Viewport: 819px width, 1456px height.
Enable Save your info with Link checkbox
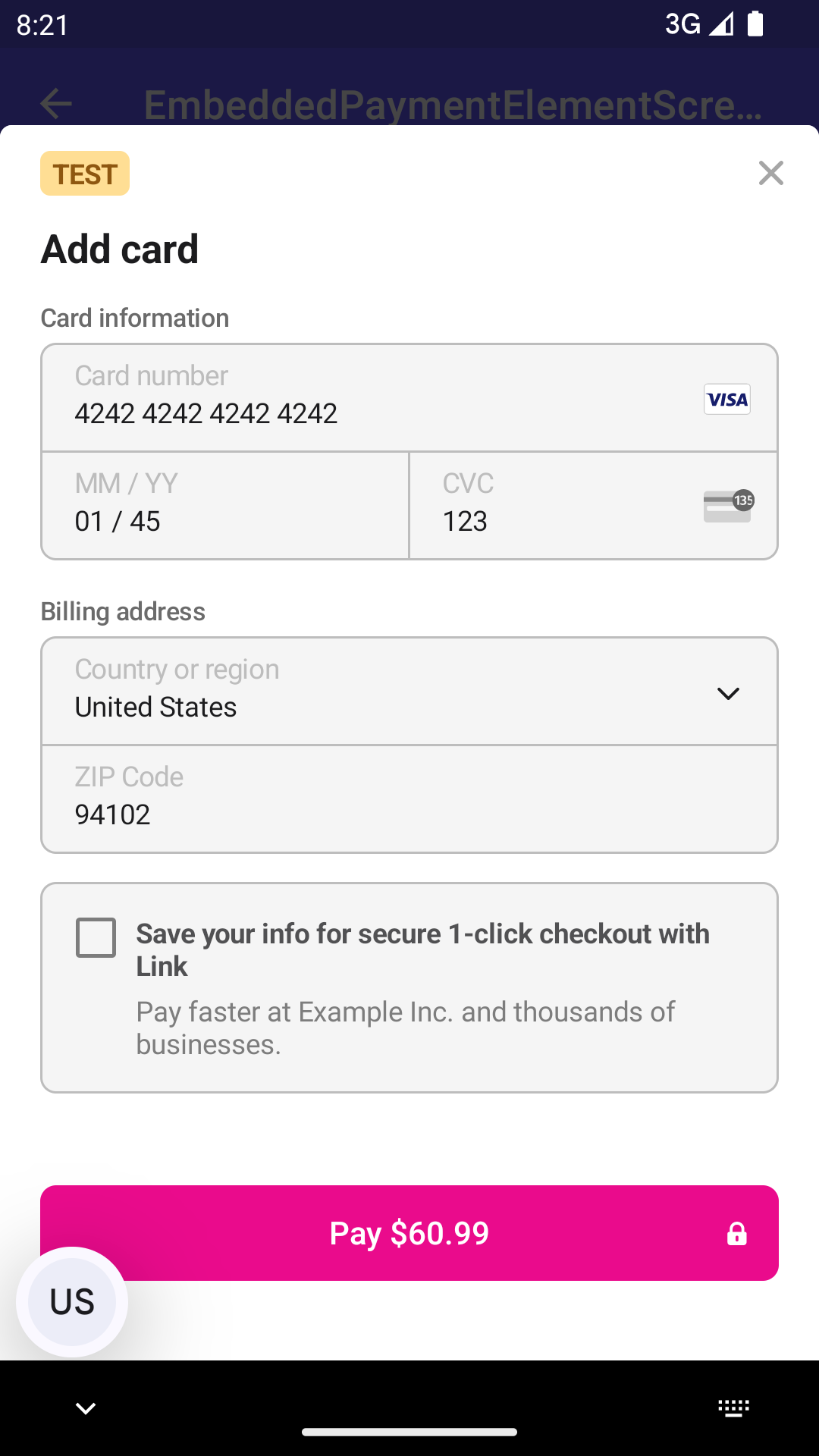coord(96,938)
